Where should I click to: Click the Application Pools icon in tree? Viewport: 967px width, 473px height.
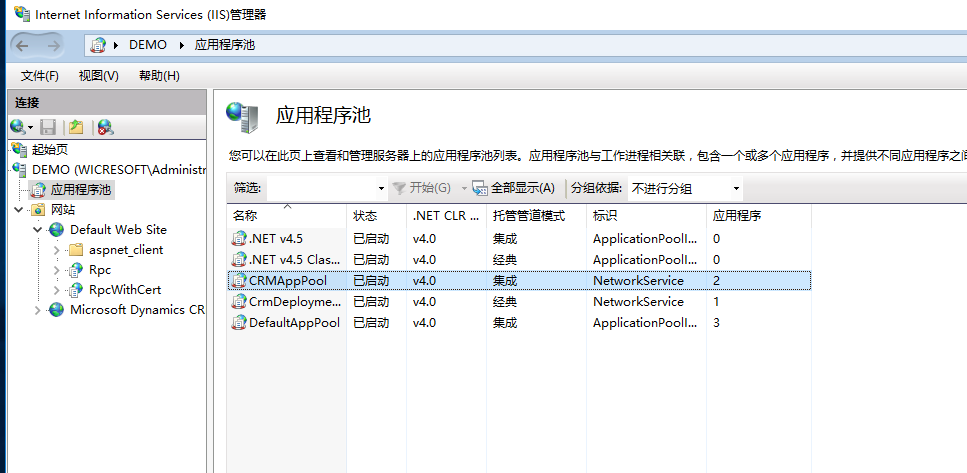[39, 189]
